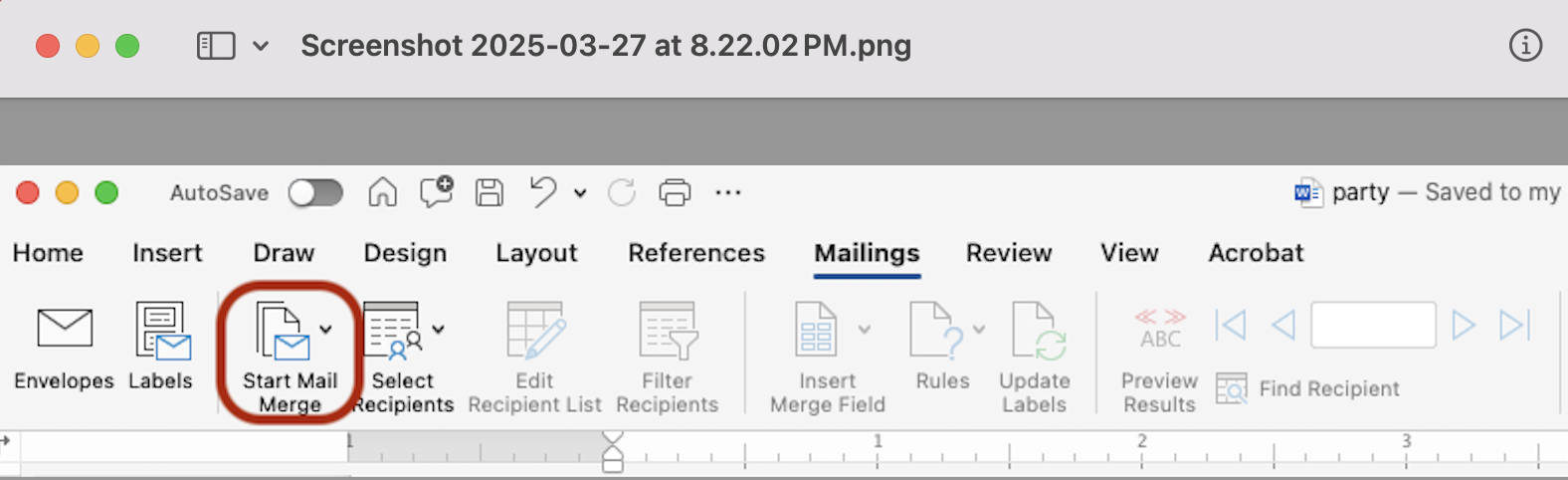
Task: Click the Select Recipients icon
Action: click(392, 330)
